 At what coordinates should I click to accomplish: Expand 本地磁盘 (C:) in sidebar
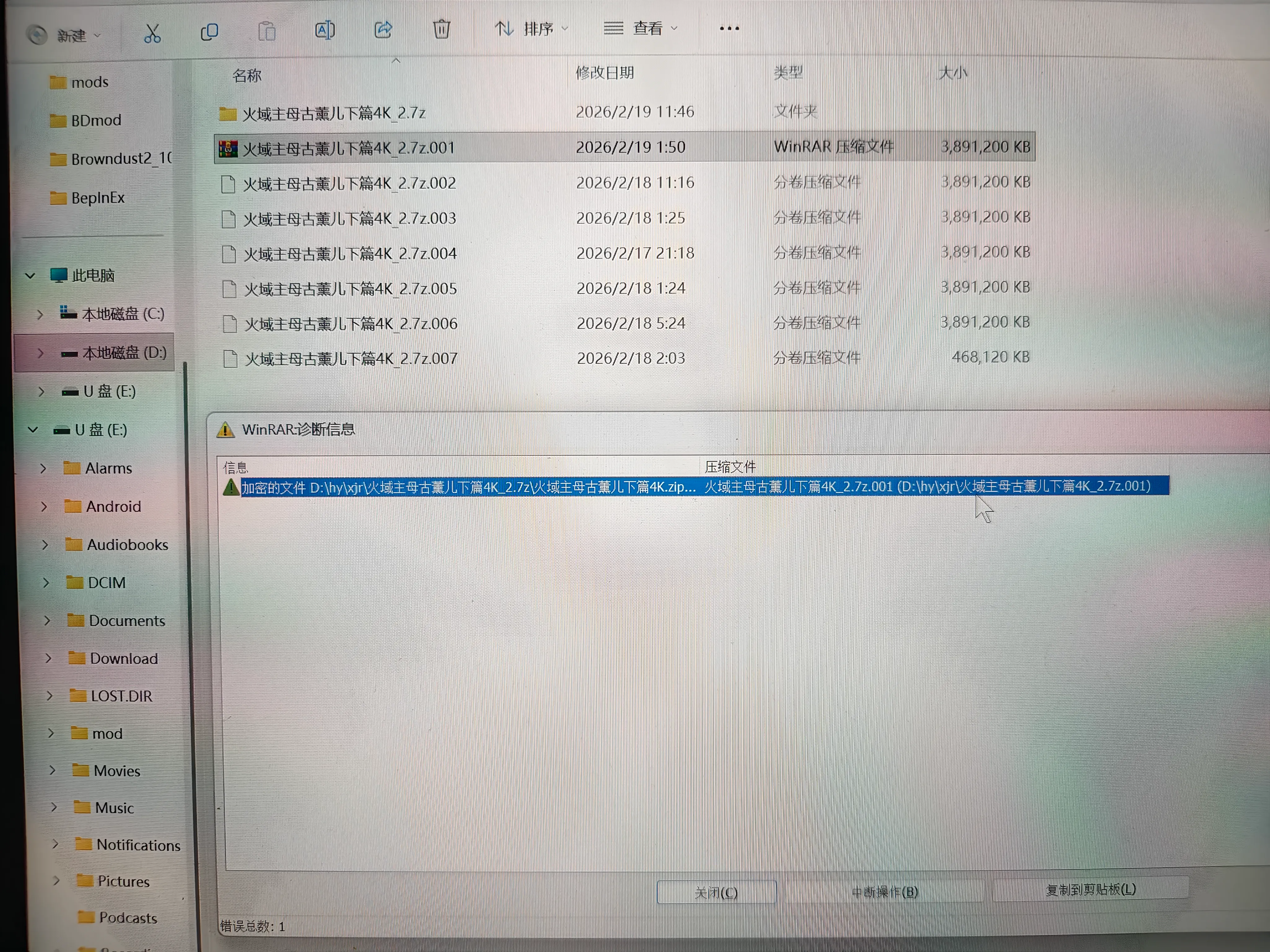tap(40, 315)
